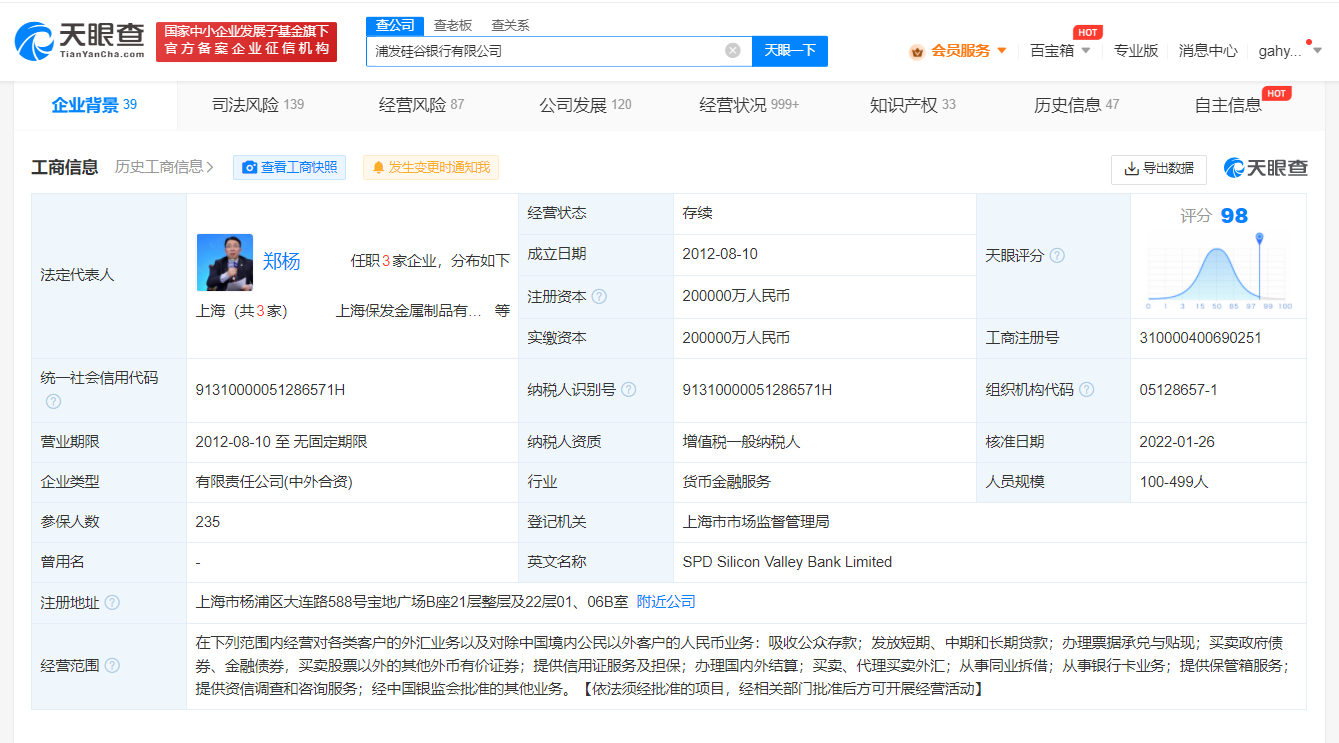This screenshot has height=743, width=1339.
Task: Click the 天眼评分 score distribution chart
Action: pos(1219,271)
